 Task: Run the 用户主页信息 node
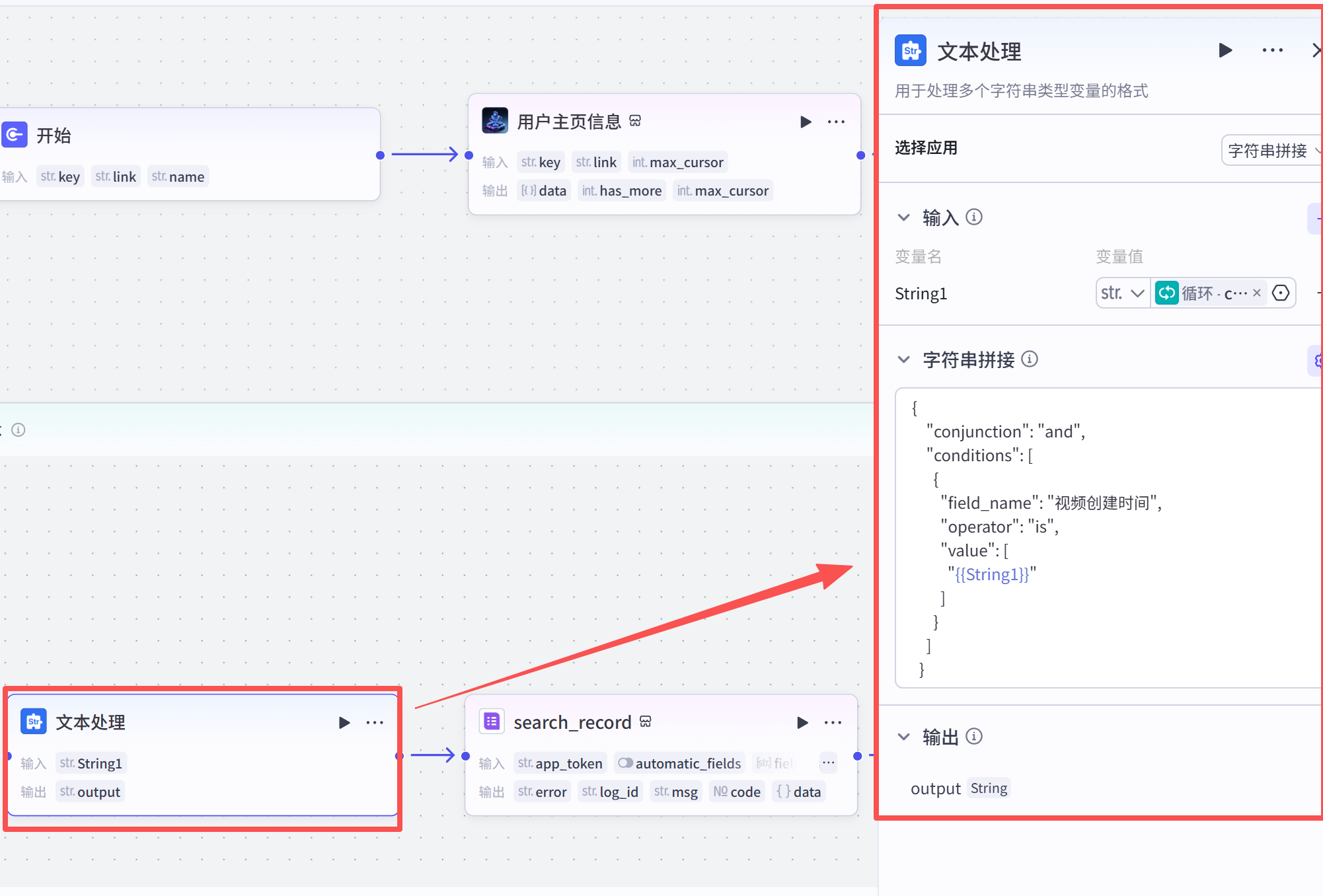click(806, 122)
